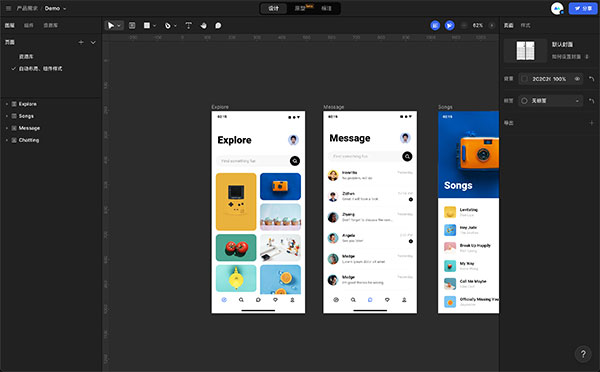This screenshot has width=600, height=372.
Task: Select the Songs layer row
Action: click(51, 116)
